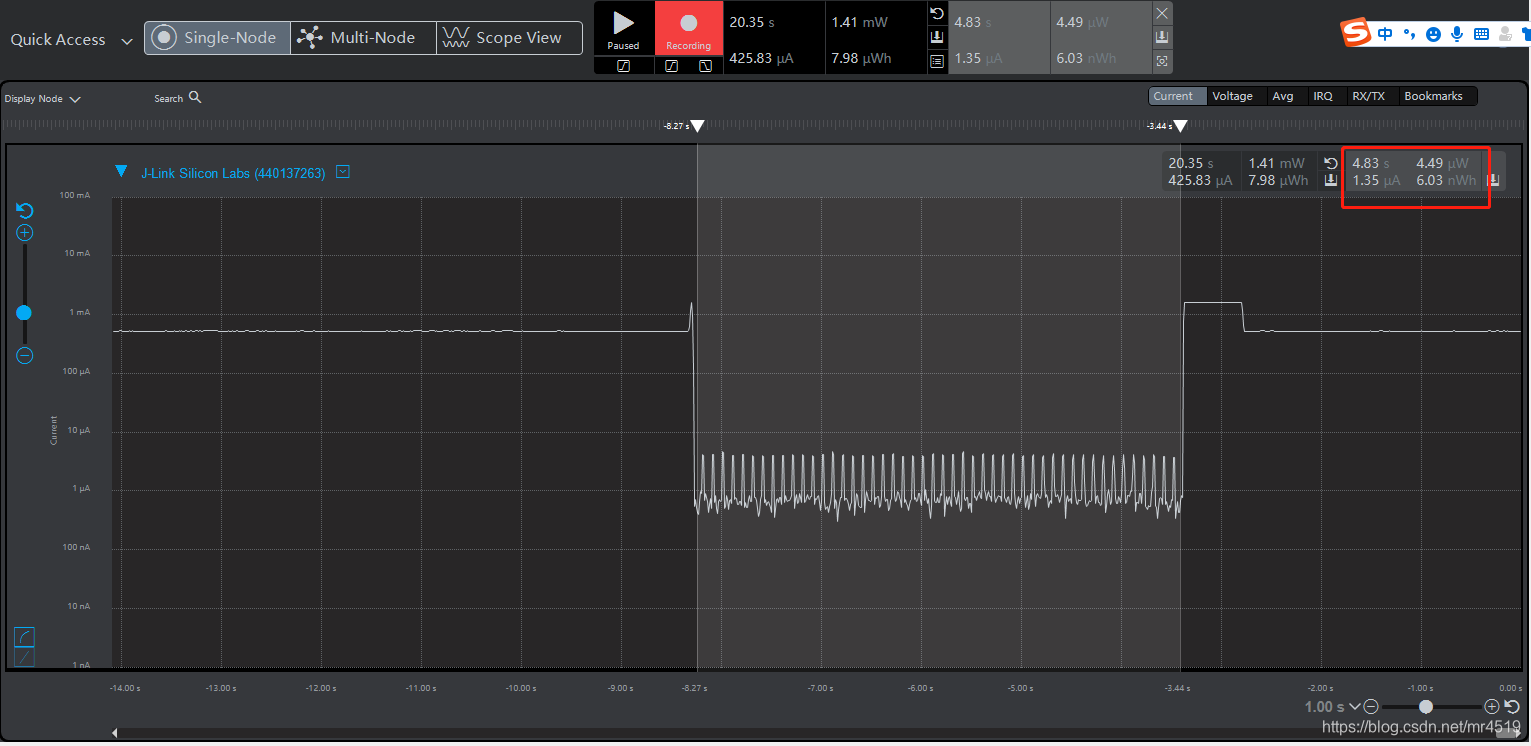Save total session data in top toolbar
1531x746 pixels.
click(937, 37)
